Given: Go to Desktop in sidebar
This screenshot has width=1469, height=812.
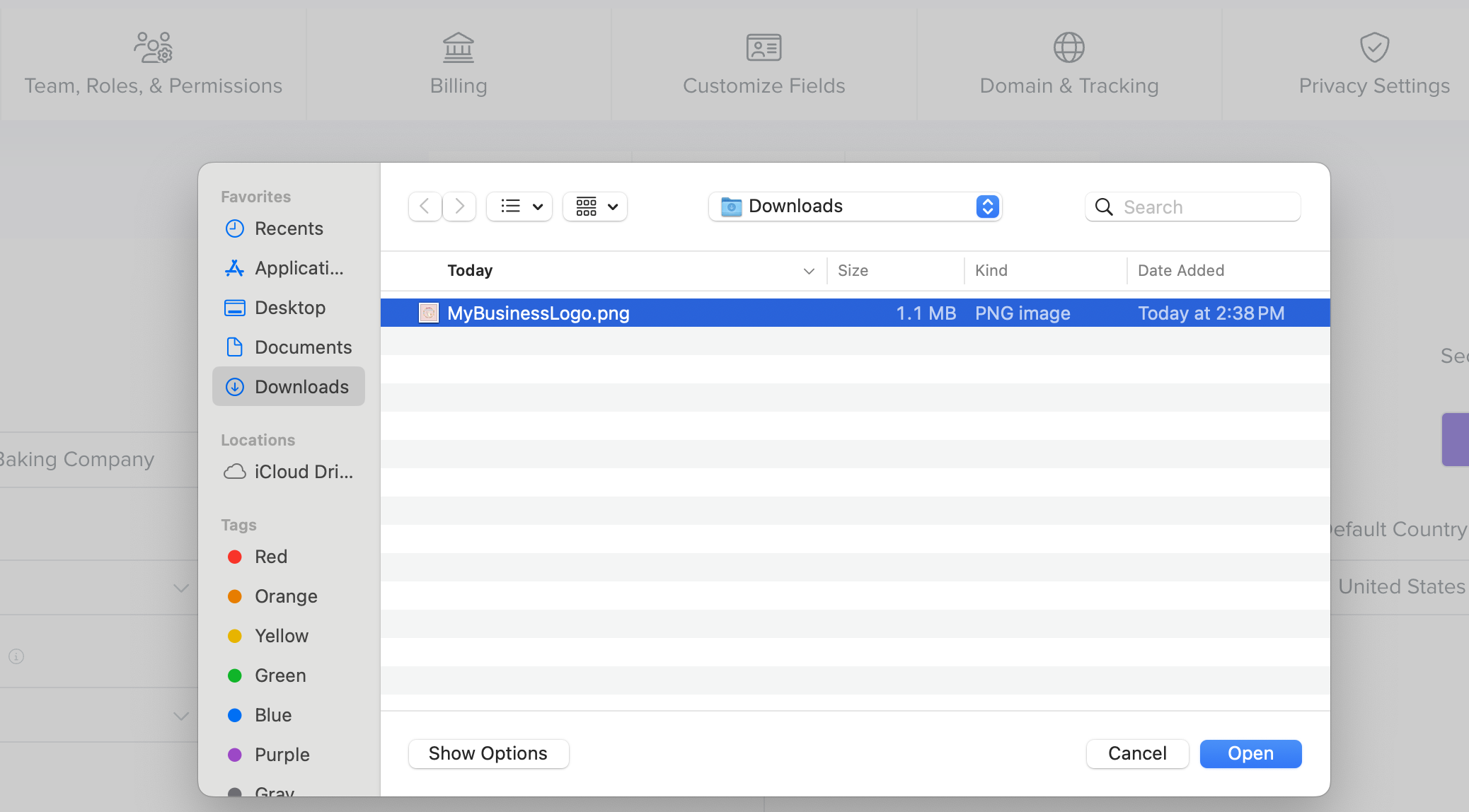Looking at the screenshot, I should pyautogui.click(x=289, y=308).
